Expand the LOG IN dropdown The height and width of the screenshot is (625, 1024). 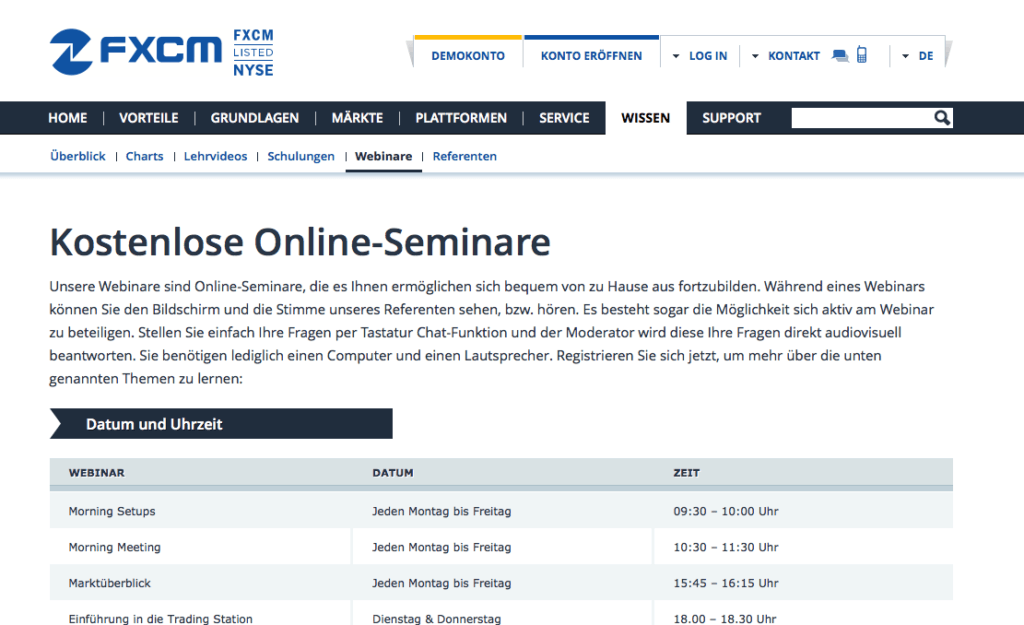(700, 56)
